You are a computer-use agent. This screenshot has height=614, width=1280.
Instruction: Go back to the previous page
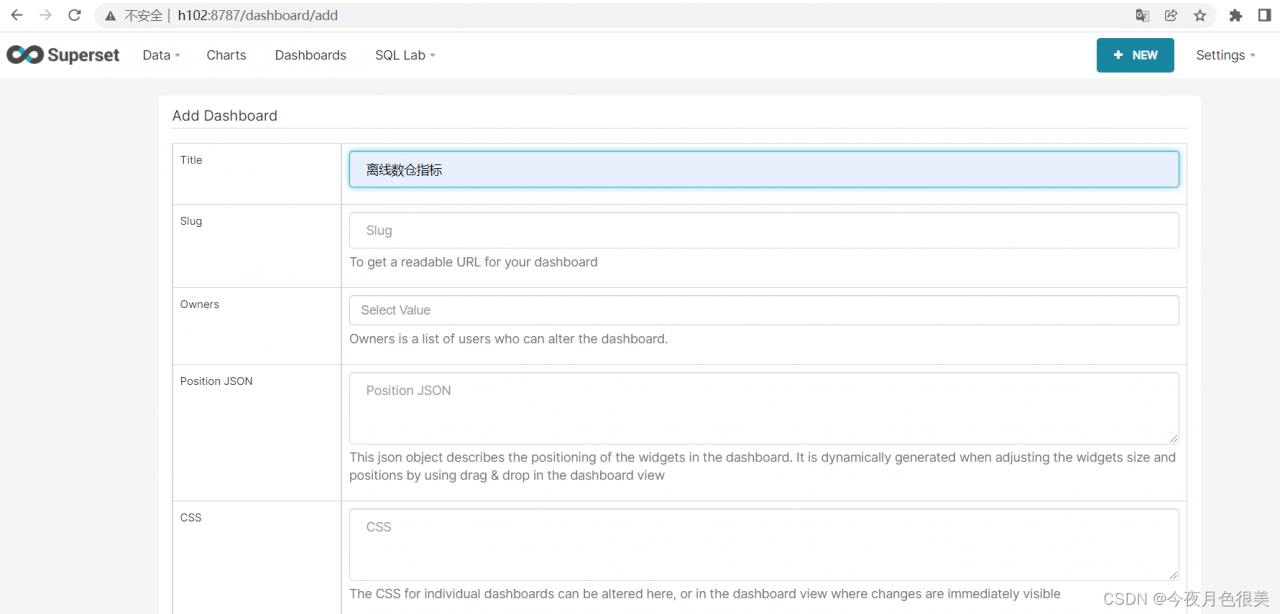pos(17,15)
